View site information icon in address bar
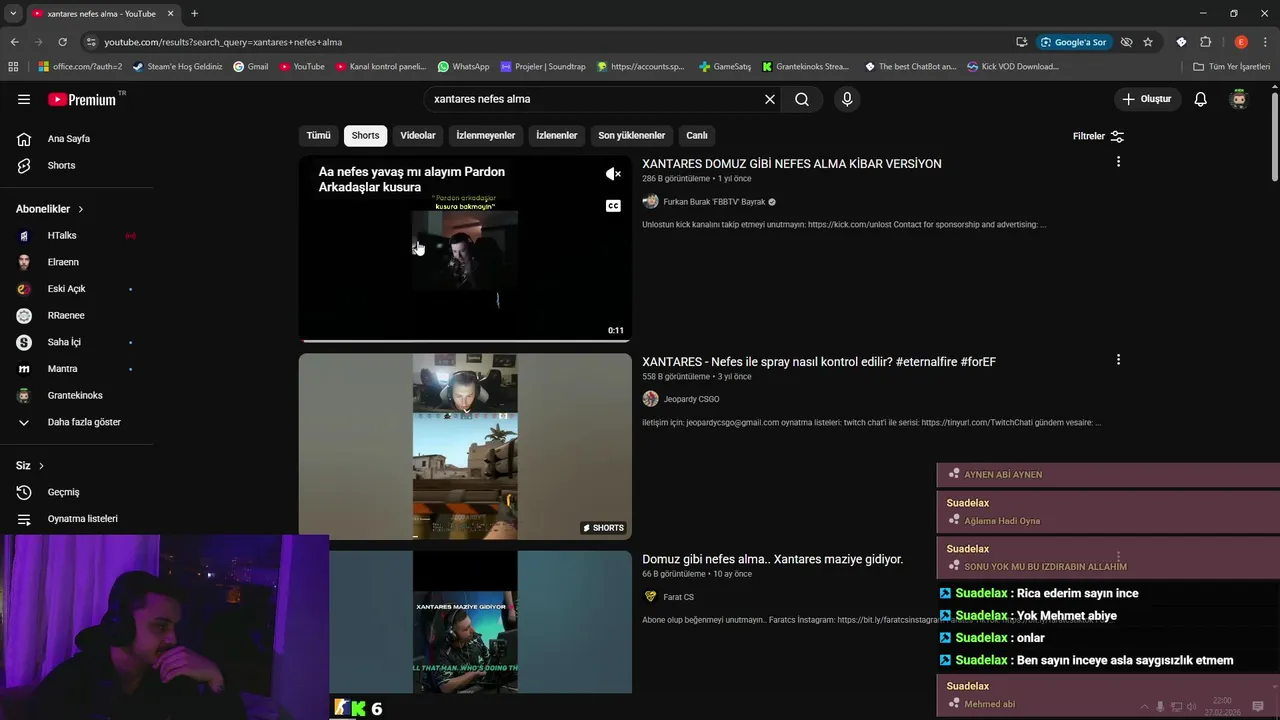This screenshot has height=720, width=1280. click(x=91, y=42)
